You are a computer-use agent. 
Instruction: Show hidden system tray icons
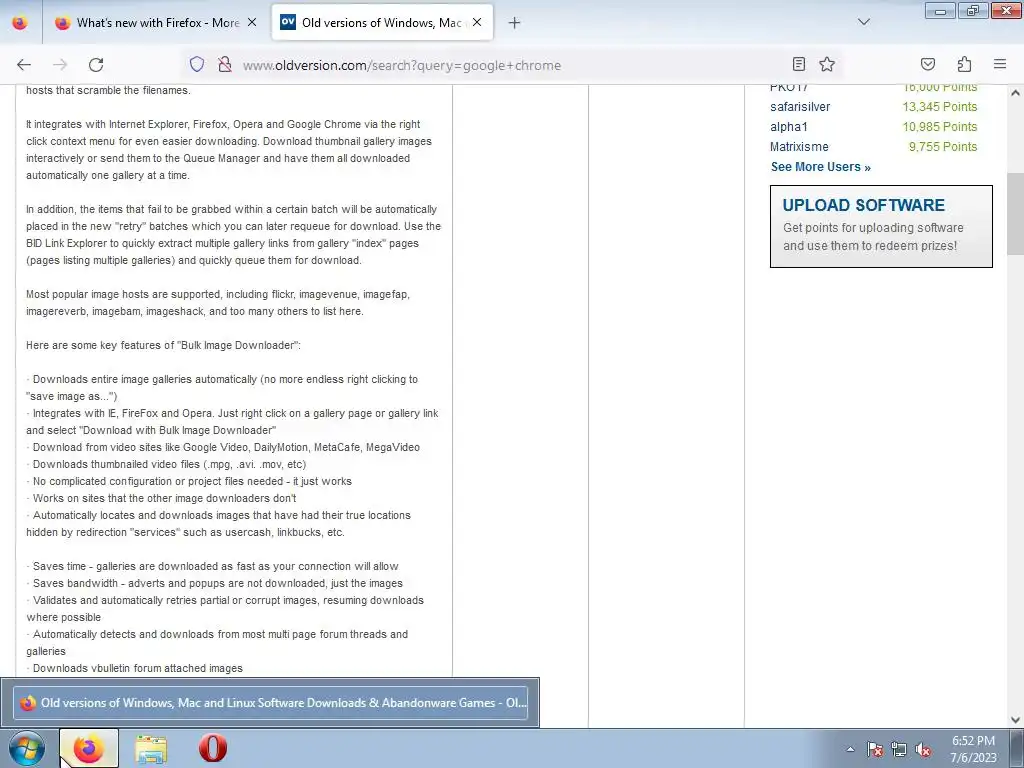(850, 749)
